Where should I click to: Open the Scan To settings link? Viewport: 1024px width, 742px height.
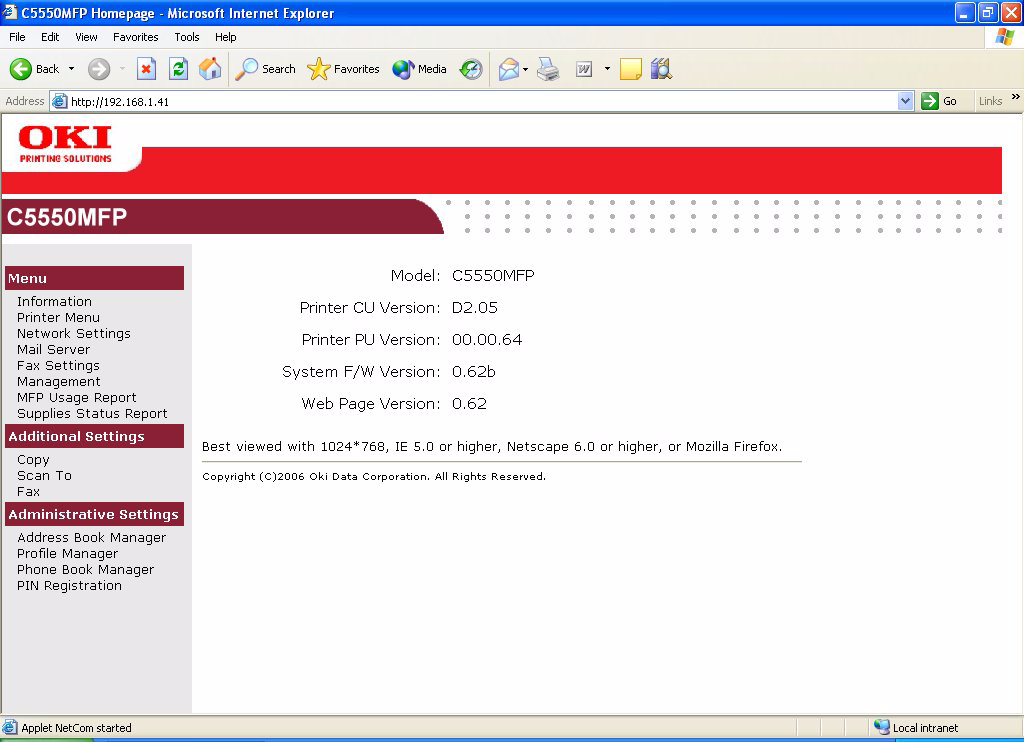pos(44,476)
